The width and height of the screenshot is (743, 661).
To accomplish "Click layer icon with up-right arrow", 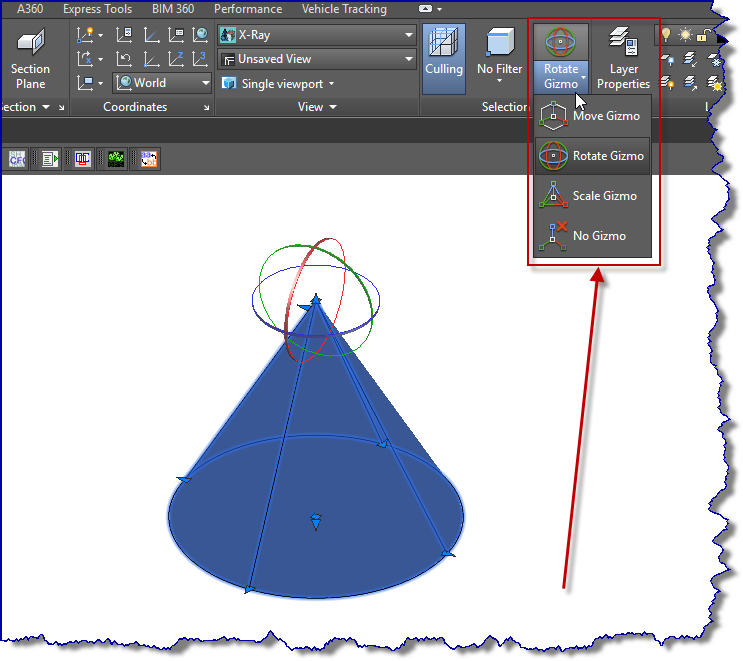I will tap(690, 83).
